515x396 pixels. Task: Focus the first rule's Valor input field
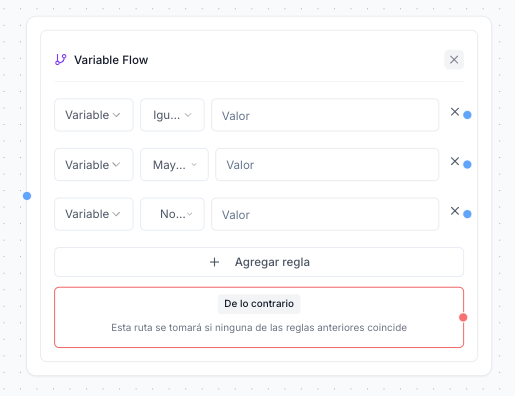pyautogui.click(x=325, y=115)
